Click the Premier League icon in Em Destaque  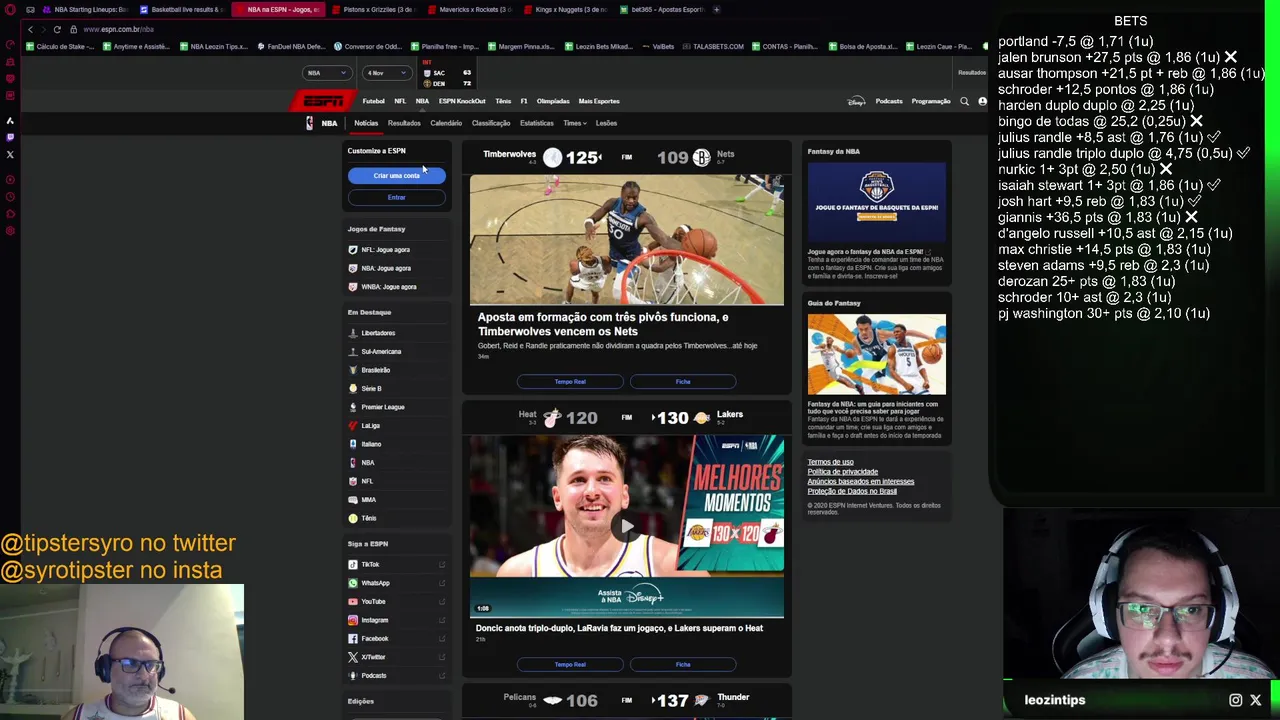coord(353,407)
